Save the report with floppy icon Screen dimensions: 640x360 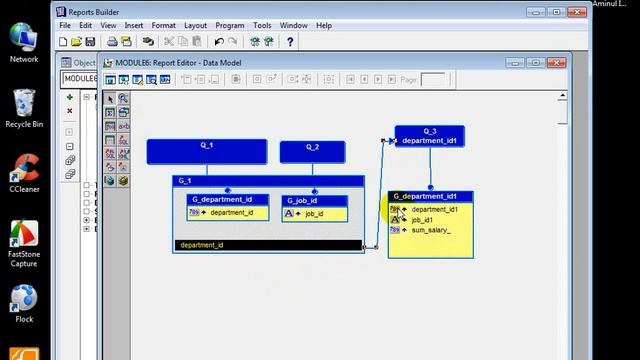point(90,42)
